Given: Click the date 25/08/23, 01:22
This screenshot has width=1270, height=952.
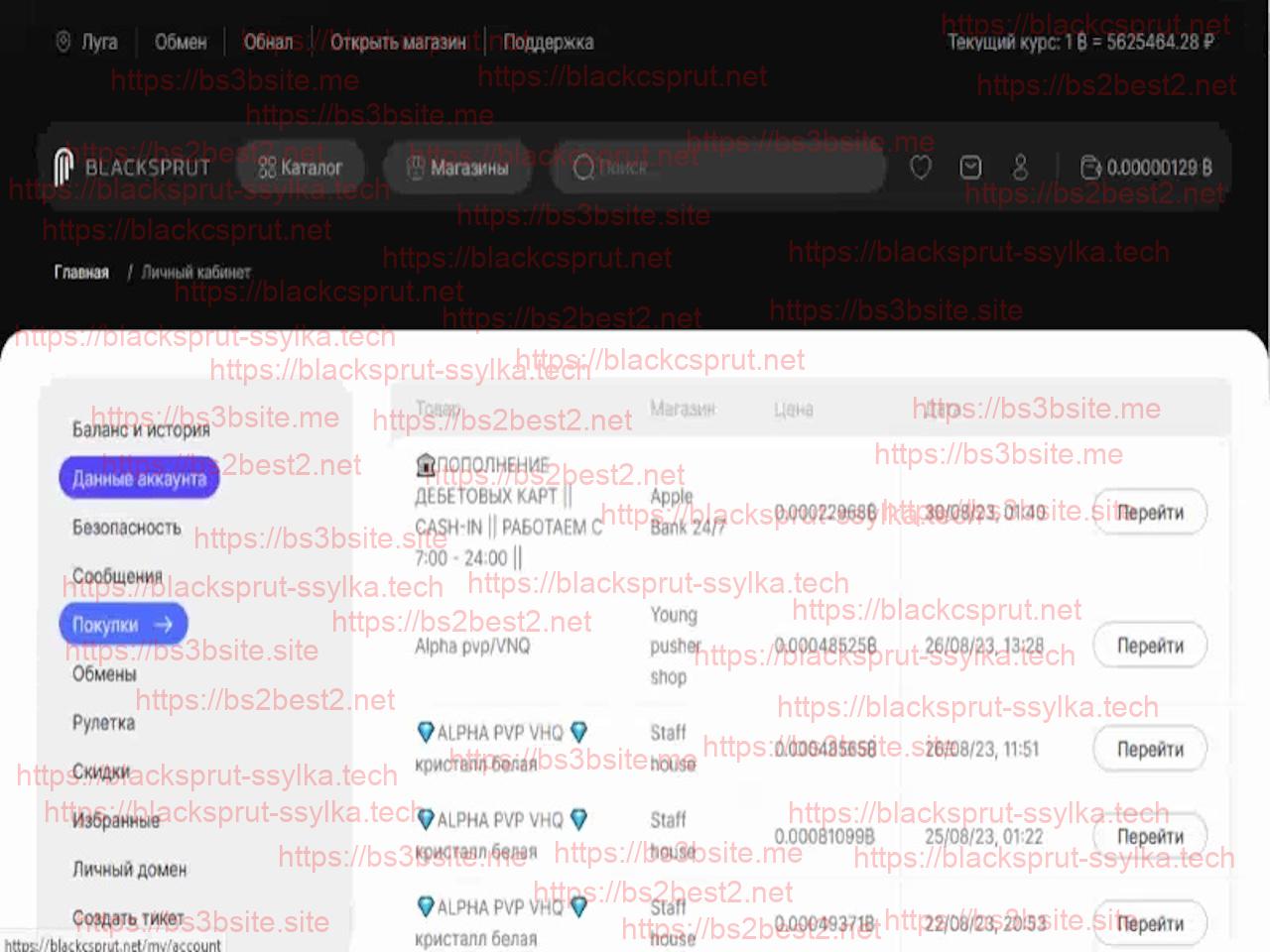Looking at the screenshot, I should tap(984, 836).
